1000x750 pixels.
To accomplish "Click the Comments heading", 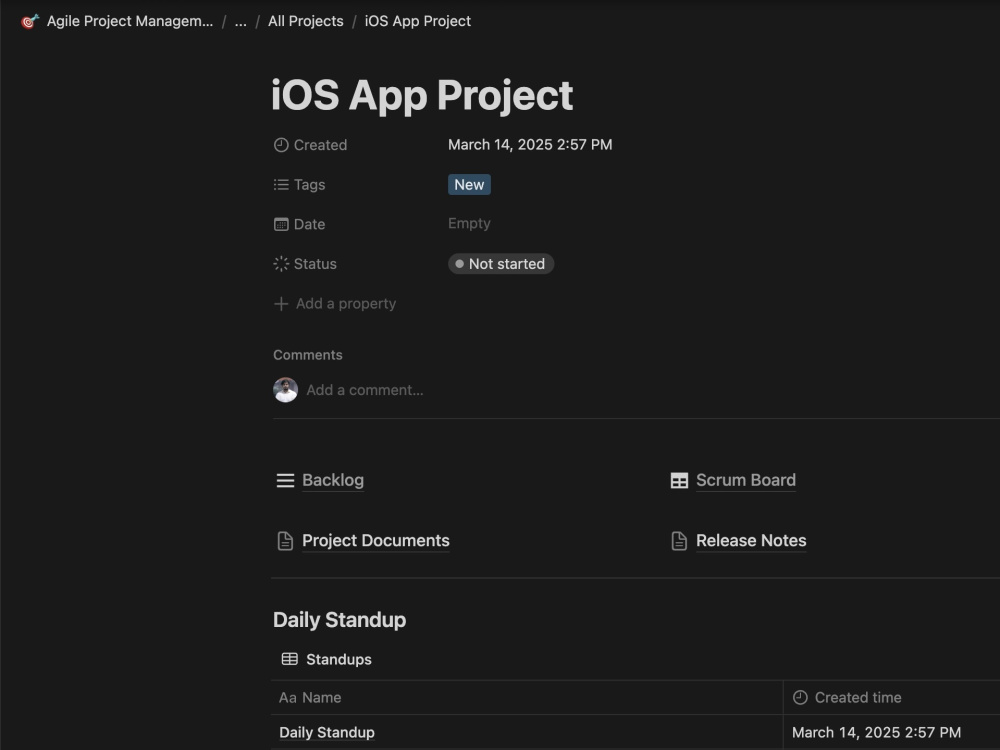I will pyautogui.click(x=308, y=355).
